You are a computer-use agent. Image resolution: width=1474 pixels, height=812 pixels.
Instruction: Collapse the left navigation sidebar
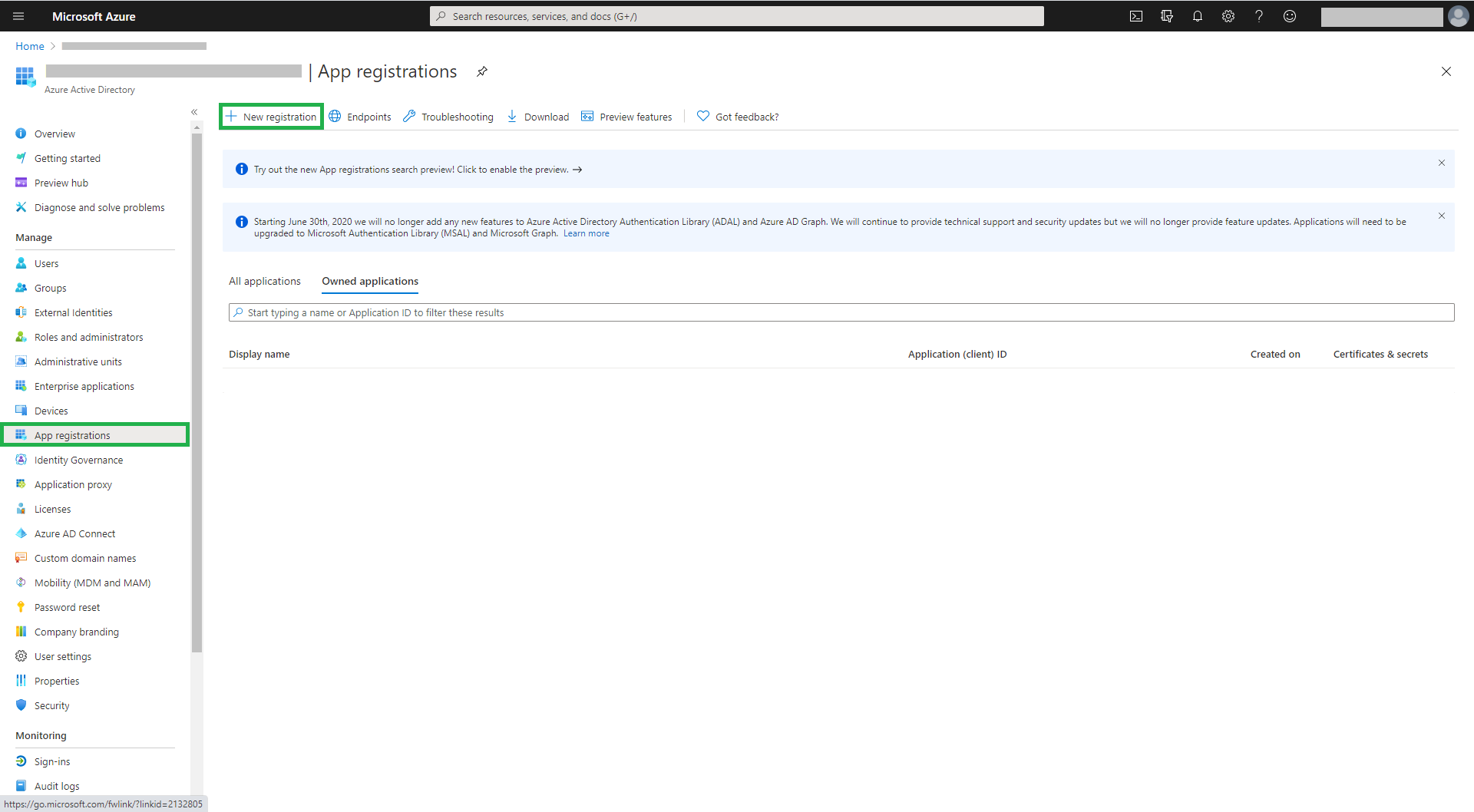click(x=194, y=112)
